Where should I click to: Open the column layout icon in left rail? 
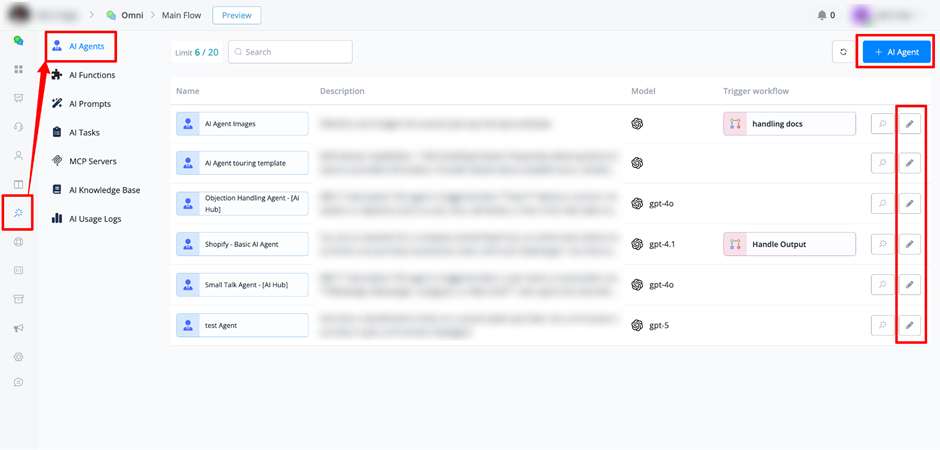click(x=18, y=184)
